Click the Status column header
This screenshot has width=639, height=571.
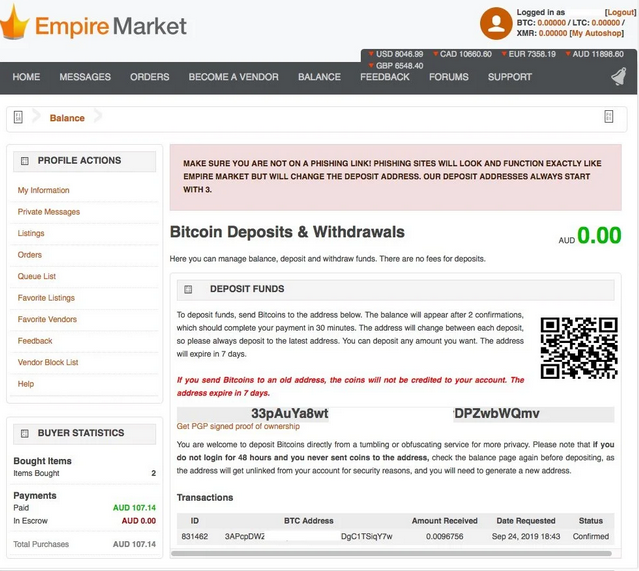click(591, 521)
